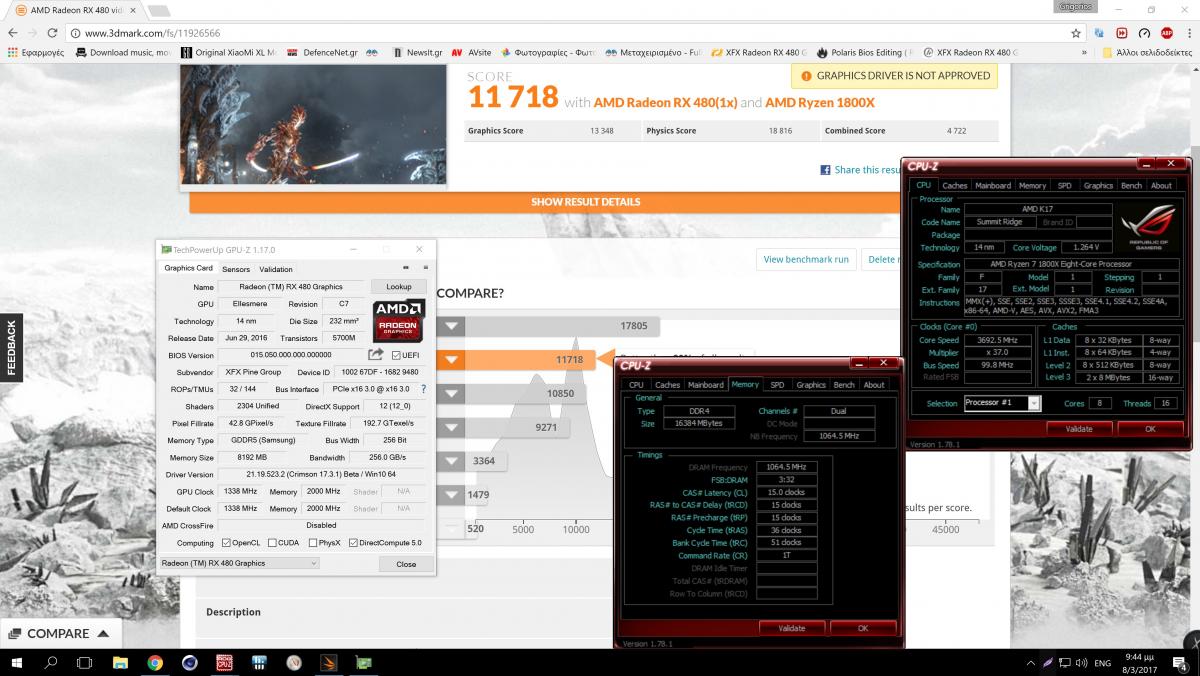
Task: Switch to GPU-Z Validation tab
Action: click(x=276, y=269)
